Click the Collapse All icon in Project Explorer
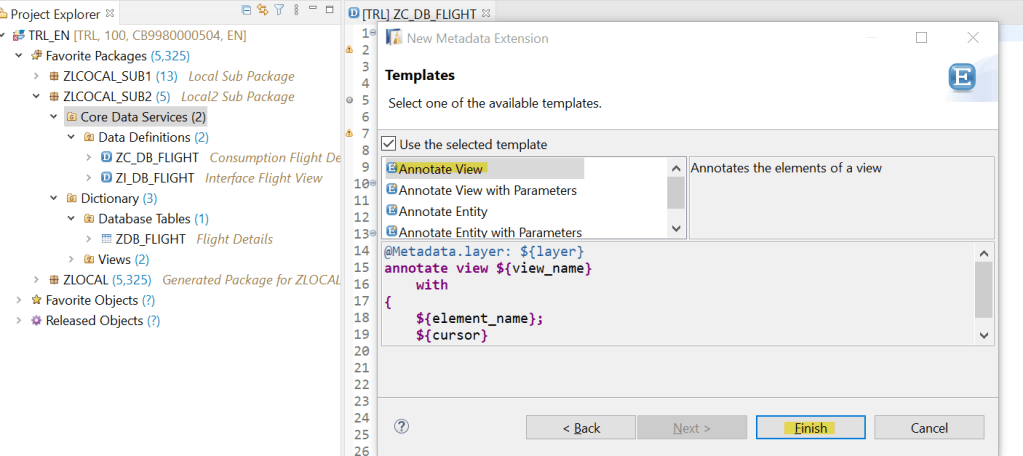Viewport: 1023px width, 456px height. point(246,10)
